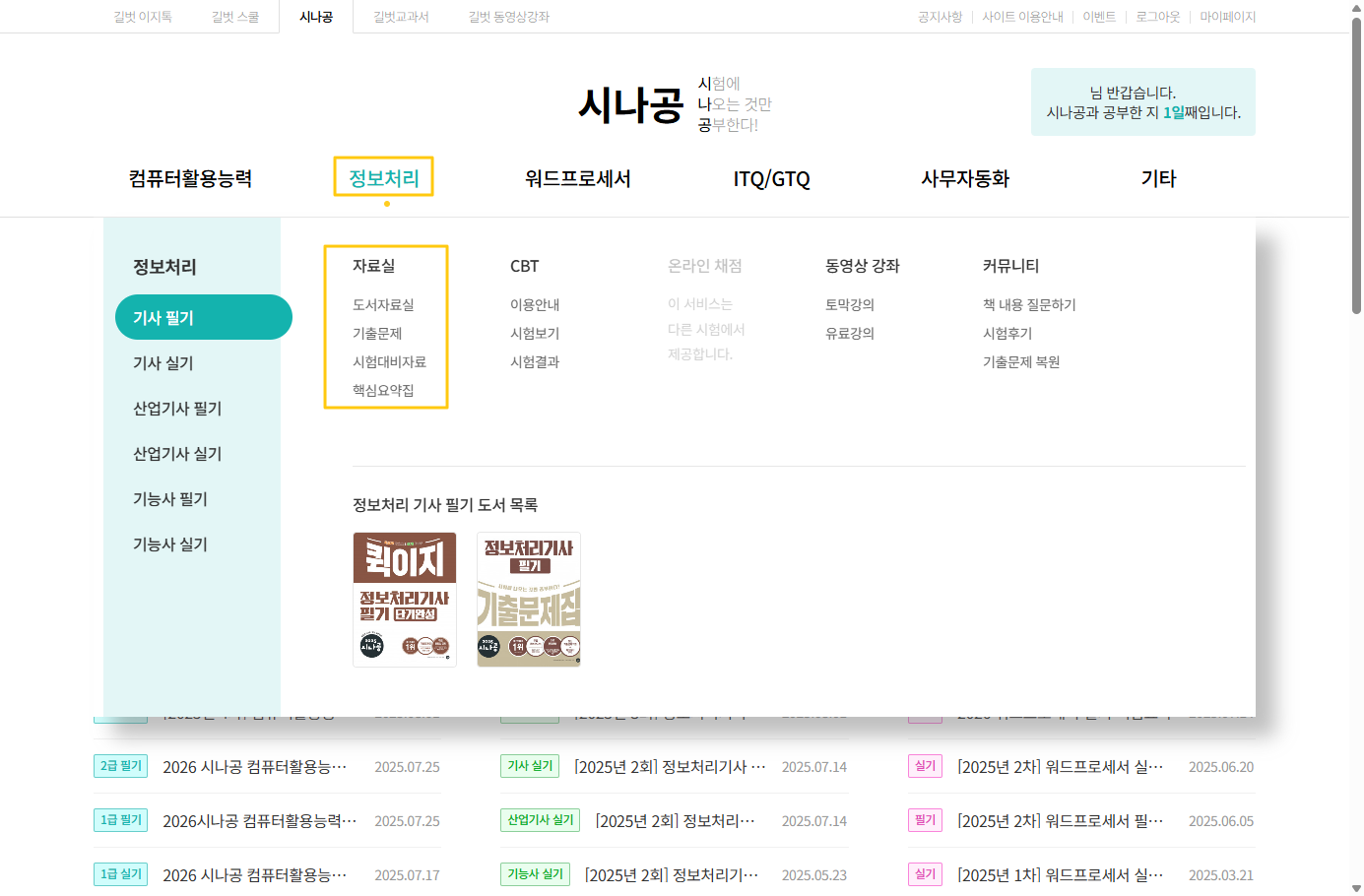Open 유료강의 under 동영상 강좌

point(850,334)
